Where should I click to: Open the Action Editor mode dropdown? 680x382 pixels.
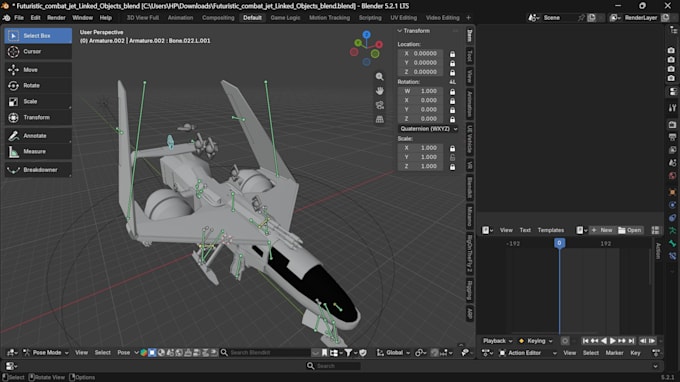coord(528,353)
